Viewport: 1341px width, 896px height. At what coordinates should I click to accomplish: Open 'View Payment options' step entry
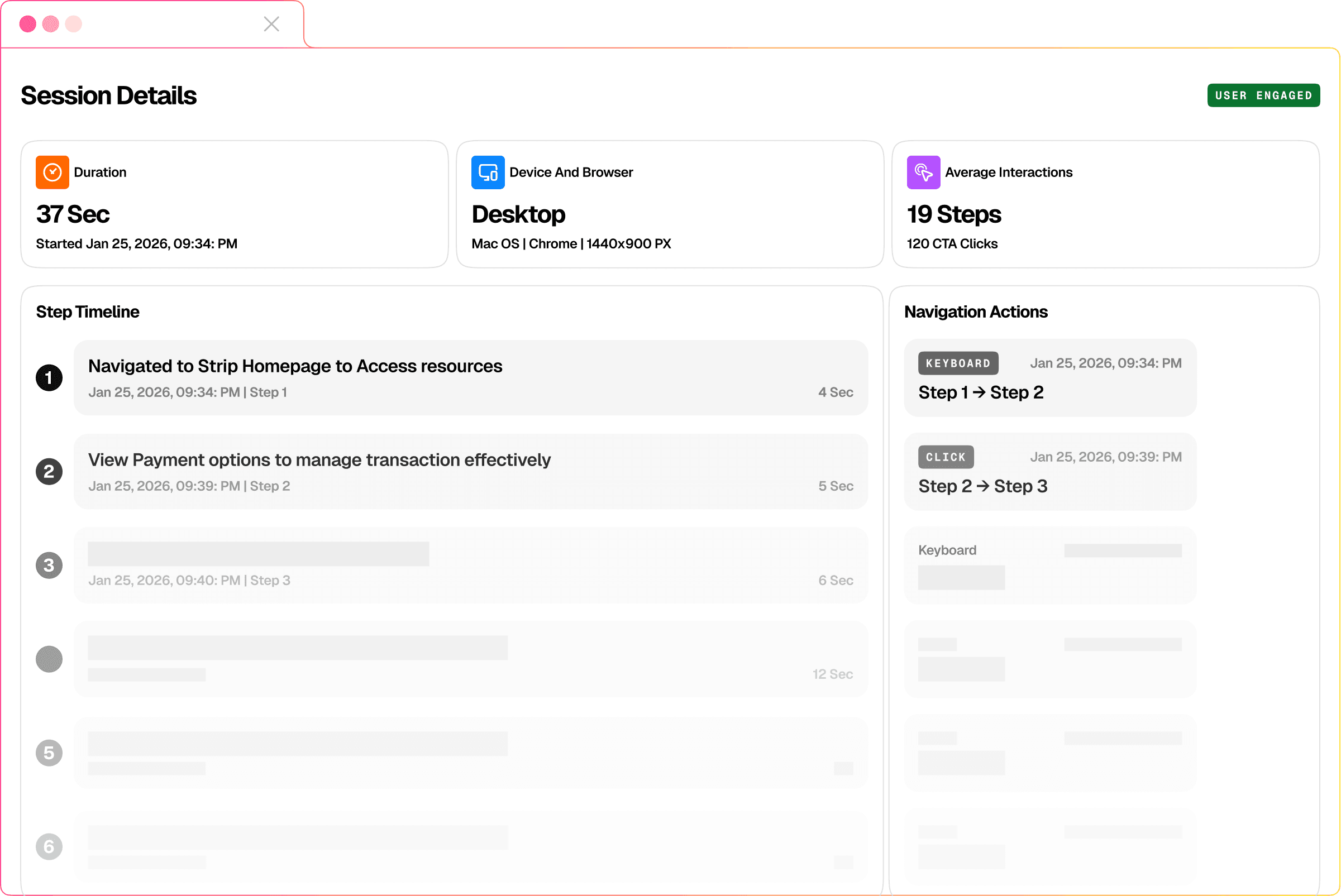470,471
